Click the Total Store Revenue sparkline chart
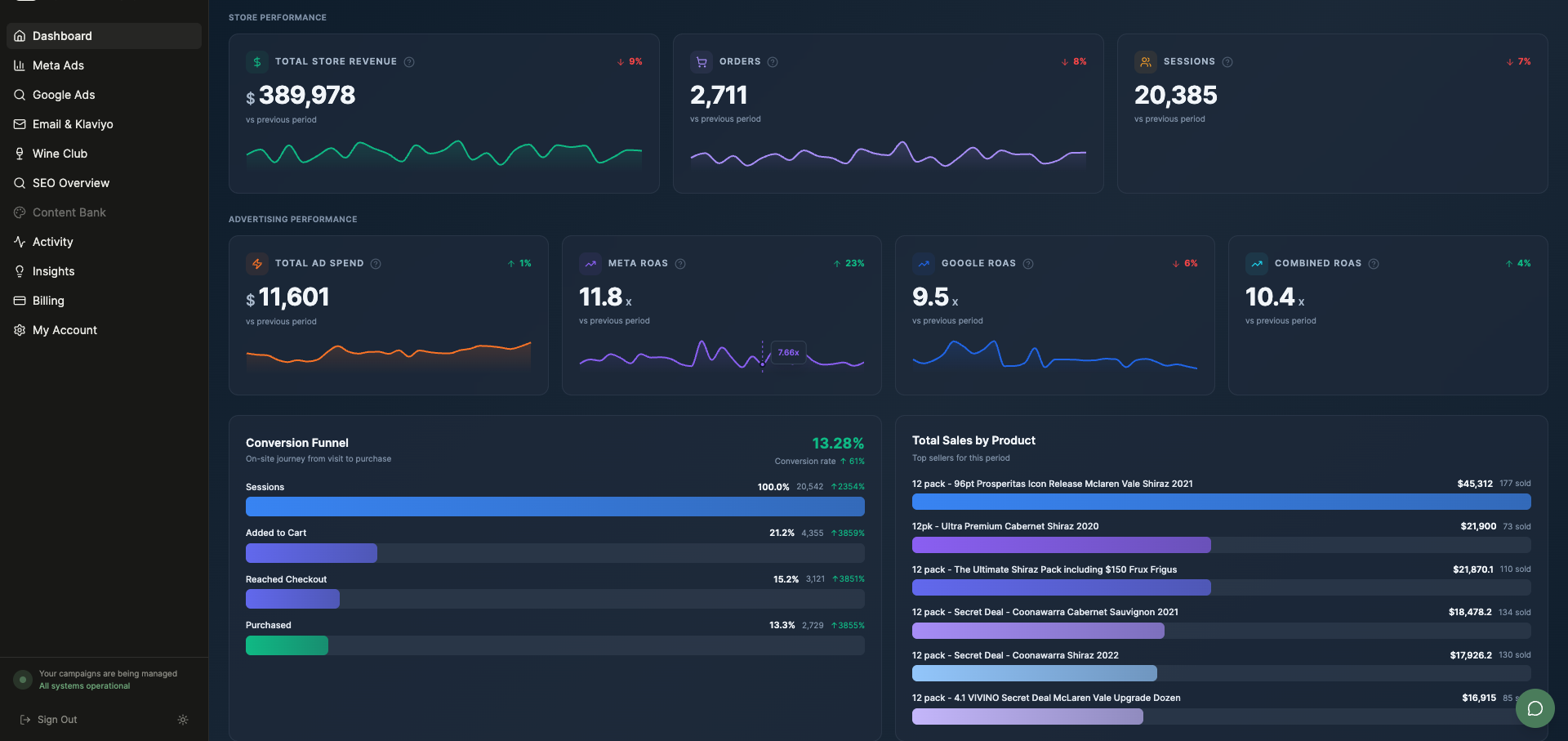This screenshot has height=741, width=1568. (444, 154)
